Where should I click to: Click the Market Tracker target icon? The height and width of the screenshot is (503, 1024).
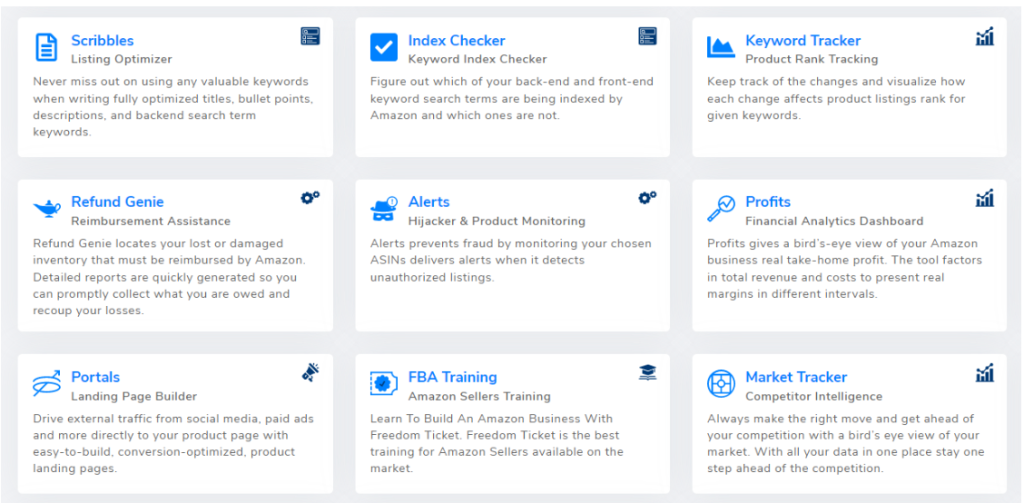721,383
